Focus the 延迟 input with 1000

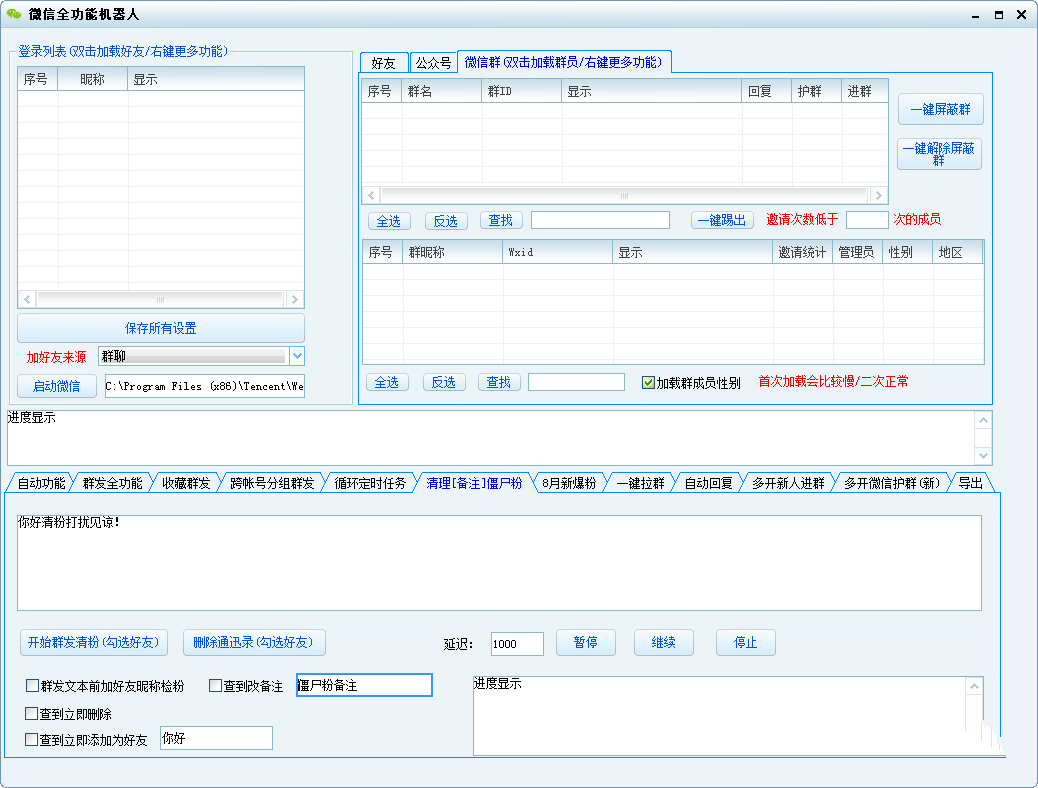click(x=517, y=644)
